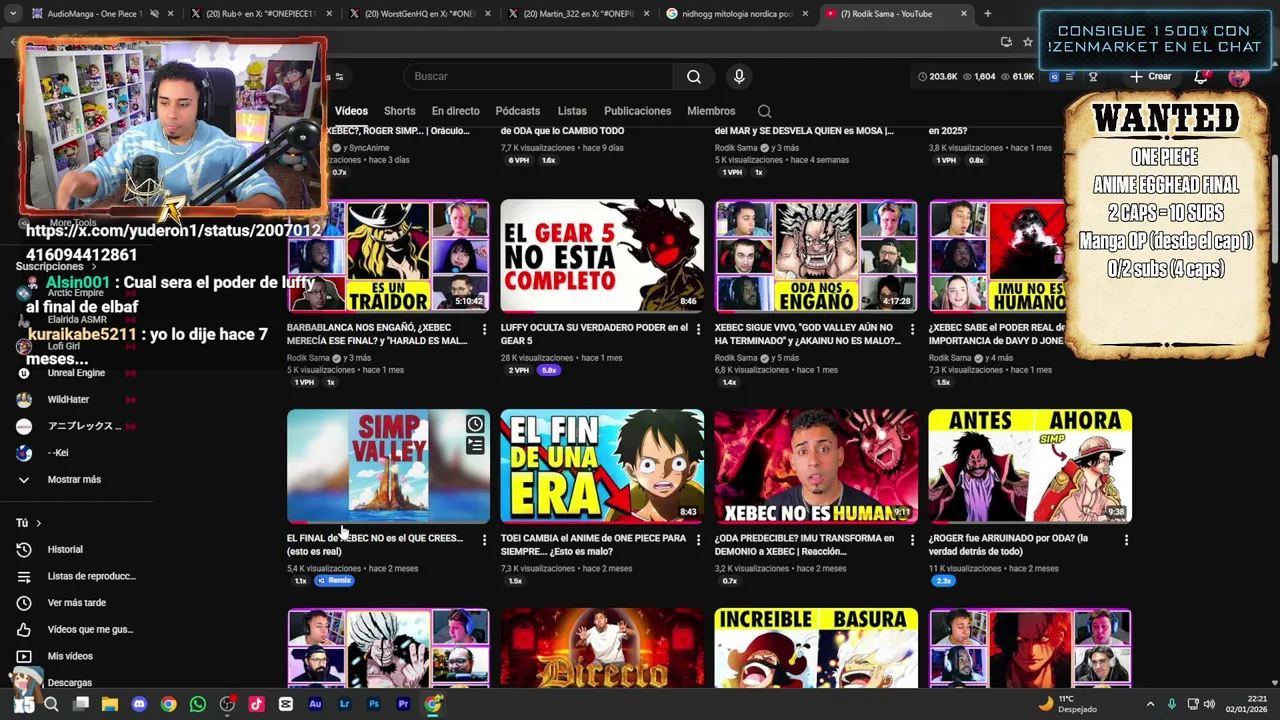Expand sidebar subscriptions with Mostrar más
Screen dimensions: 1280x720
coord(76,479)
